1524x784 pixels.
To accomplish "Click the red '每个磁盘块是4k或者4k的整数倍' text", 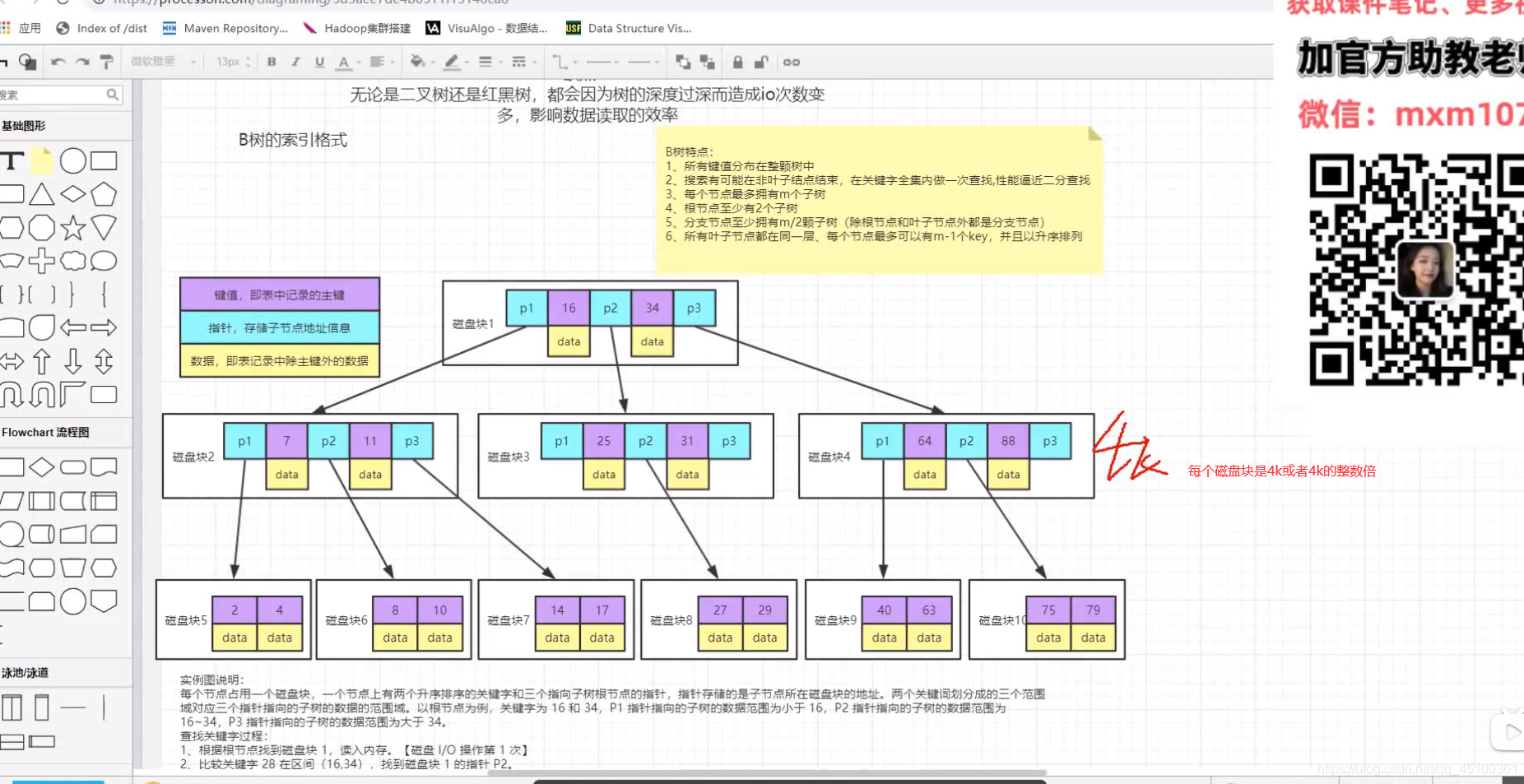I will pyautogui.click(x=1282, y=471).
